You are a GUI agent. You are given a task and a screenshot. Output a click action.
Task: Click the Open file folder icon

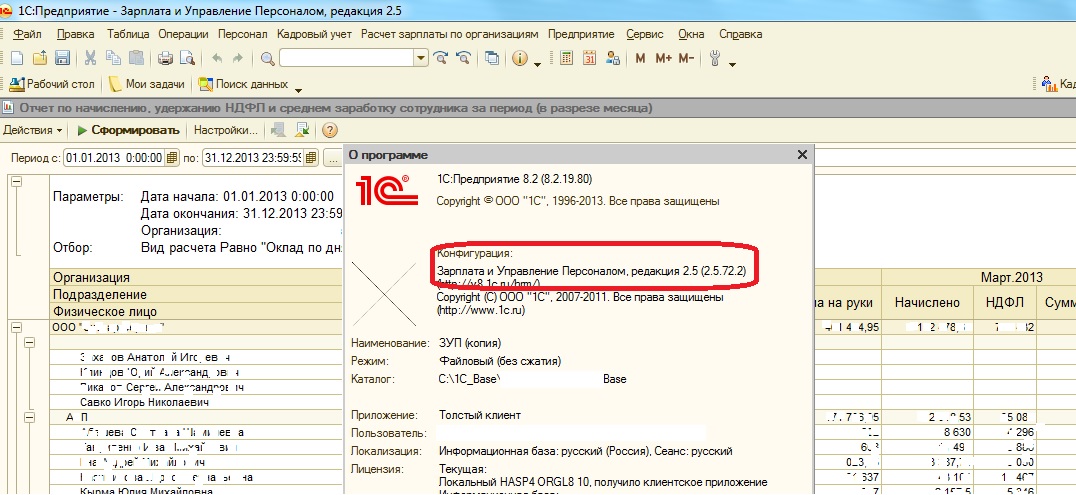click(x=40, y=58)
